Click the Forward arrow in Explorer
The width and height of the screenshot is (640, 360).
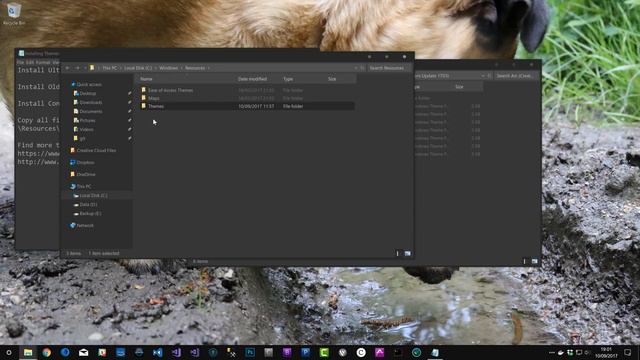point(77,68)
